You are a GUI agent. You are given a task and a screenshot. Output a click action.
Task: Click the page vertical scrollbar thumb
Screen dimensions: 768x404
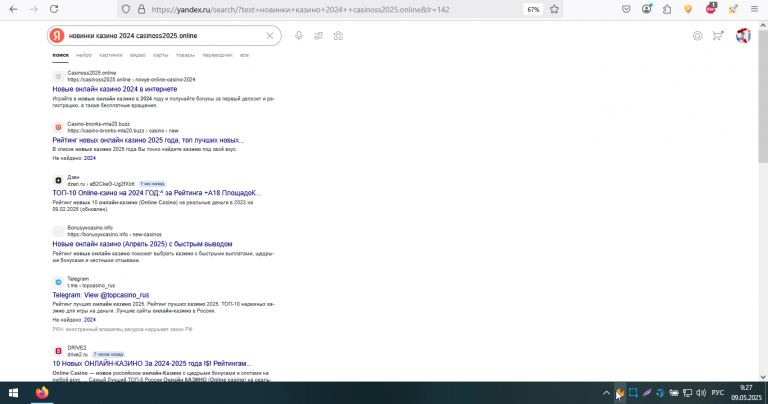tap(763, 95)
